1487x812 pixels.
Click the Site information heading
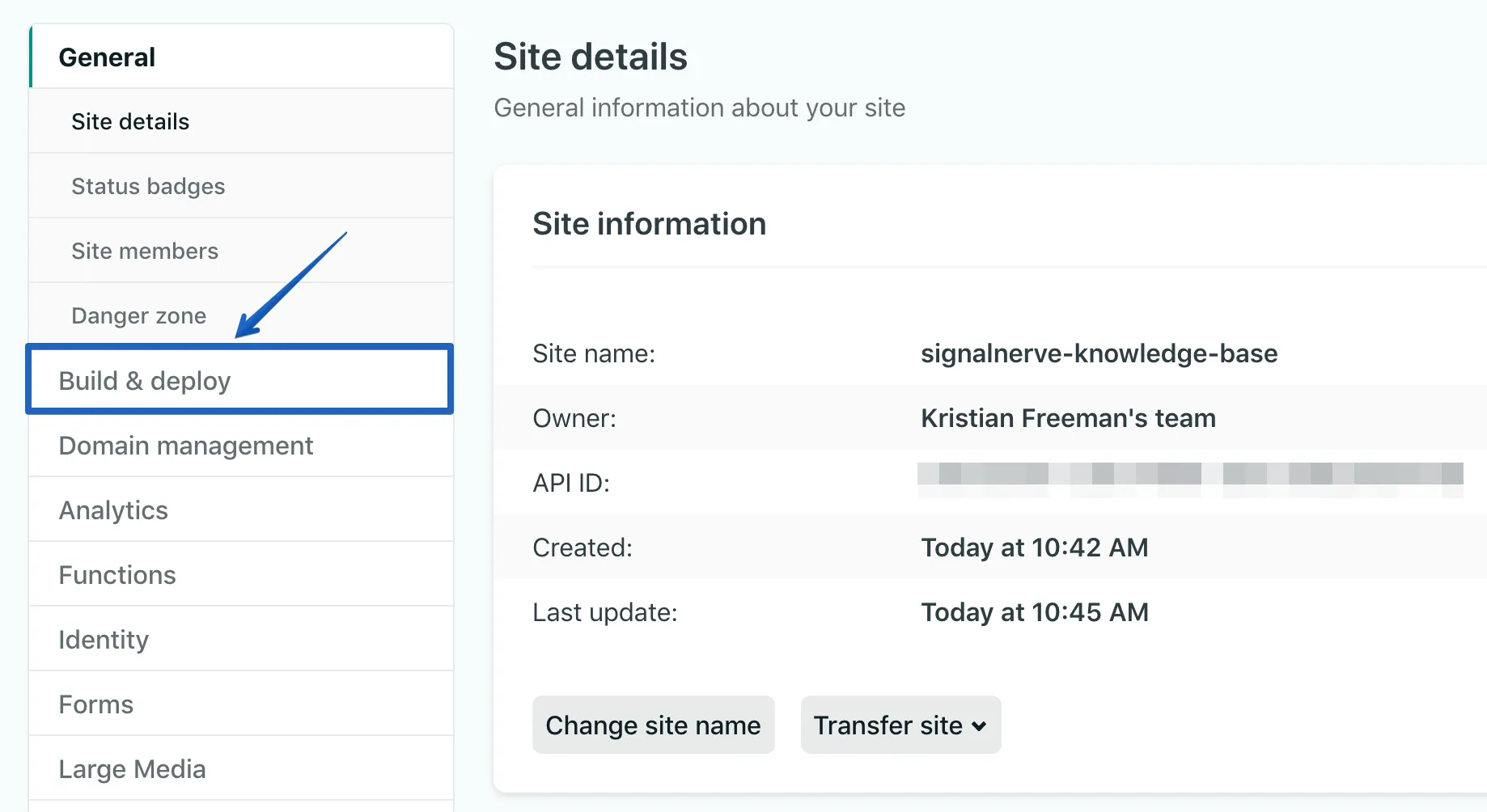[x=650, y=224]
